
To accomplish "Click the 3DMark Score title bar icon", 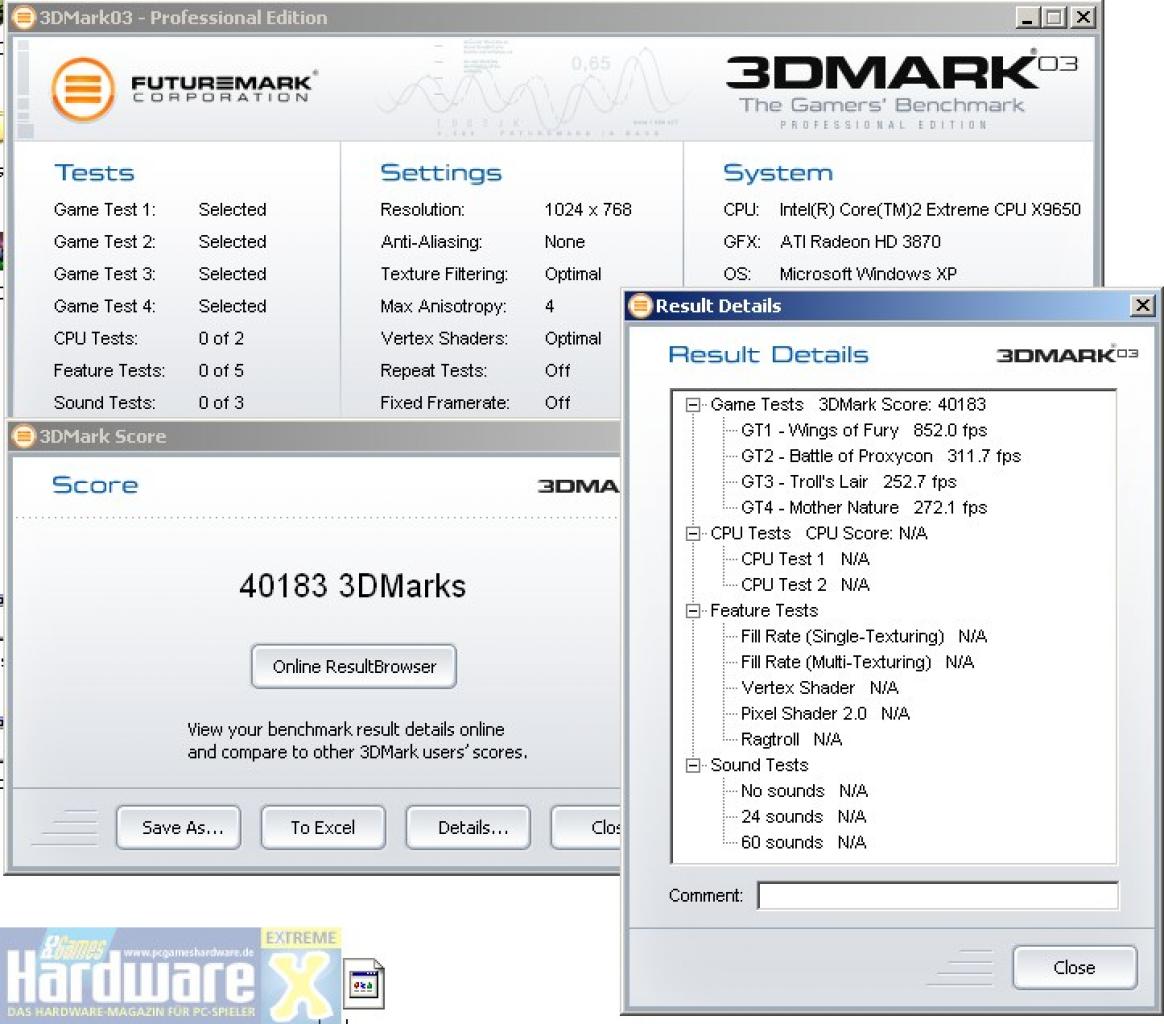I will click(24, 436).
